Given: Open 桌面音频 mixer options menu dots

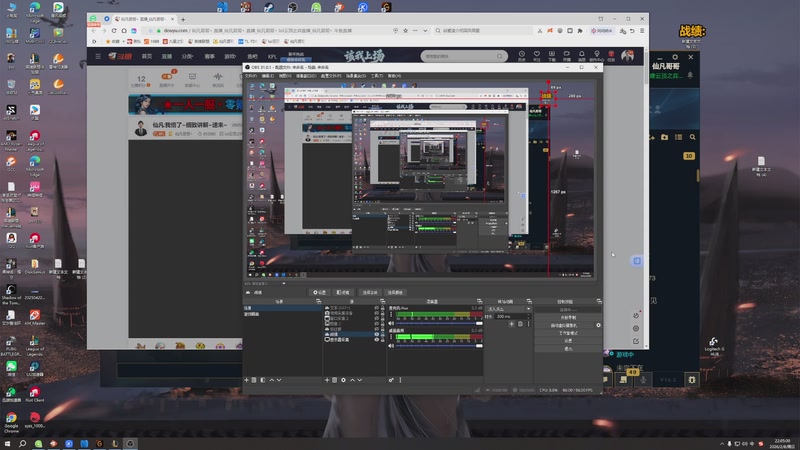Looking at the screenshot, I should tap(391, 337).
